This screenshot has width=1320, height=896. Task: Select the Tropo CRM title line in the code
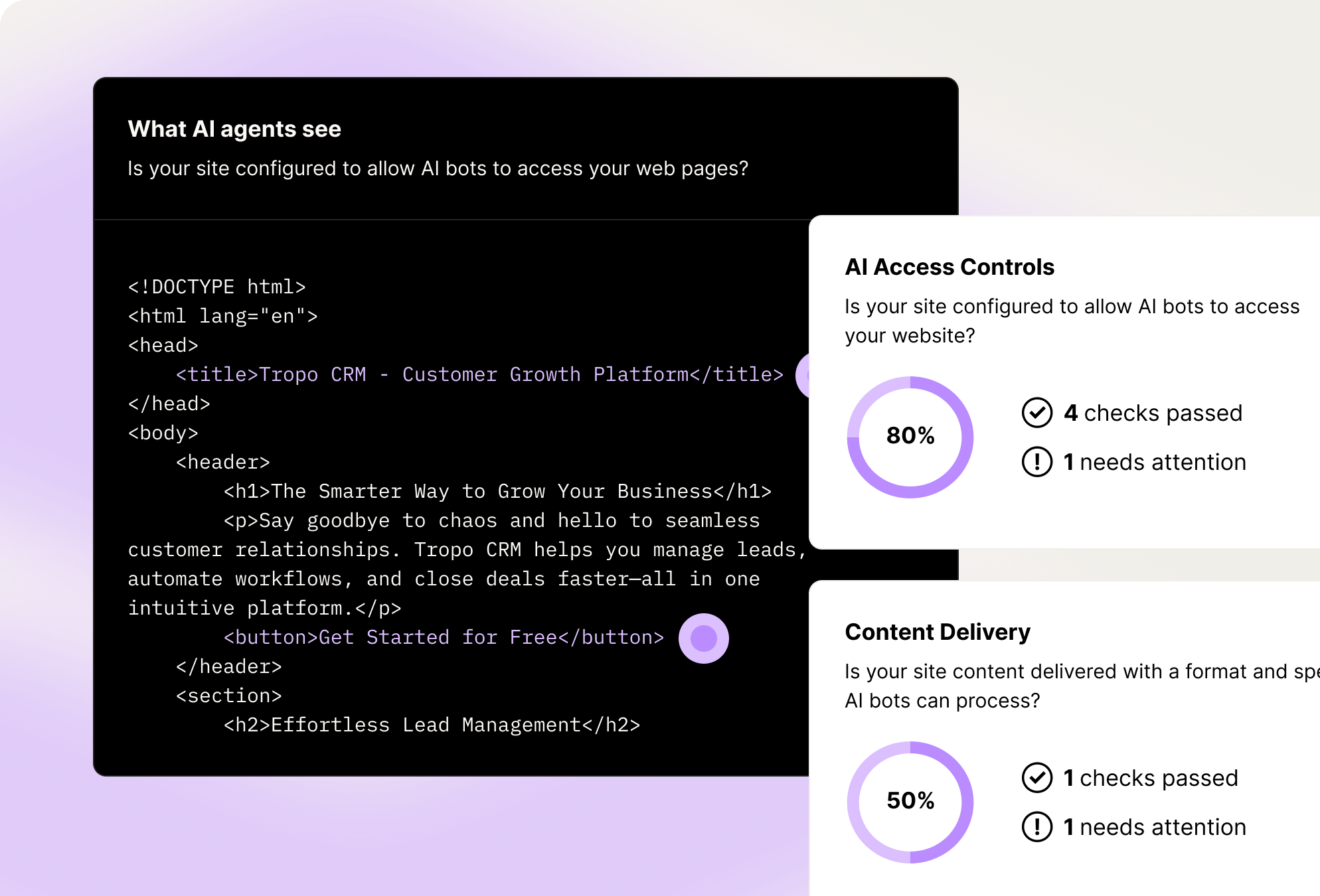(478, 375)
